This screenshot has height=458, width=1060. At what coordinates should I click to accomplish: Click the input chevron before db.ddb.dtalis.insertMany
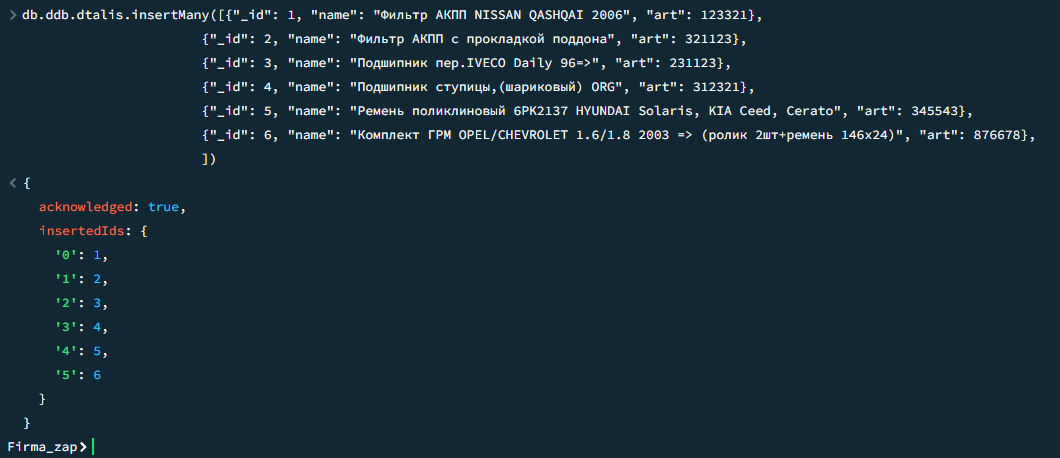click(x=12, y=16)
